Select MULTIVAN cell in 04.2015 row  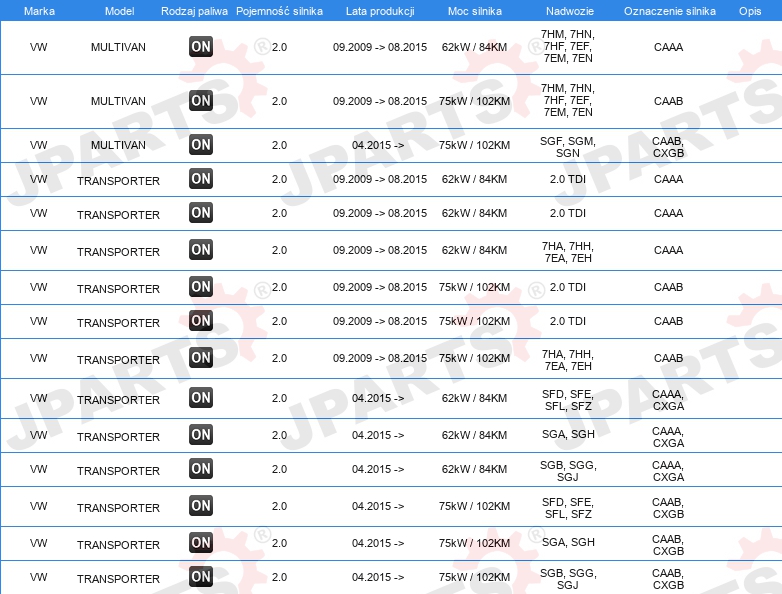118,145
